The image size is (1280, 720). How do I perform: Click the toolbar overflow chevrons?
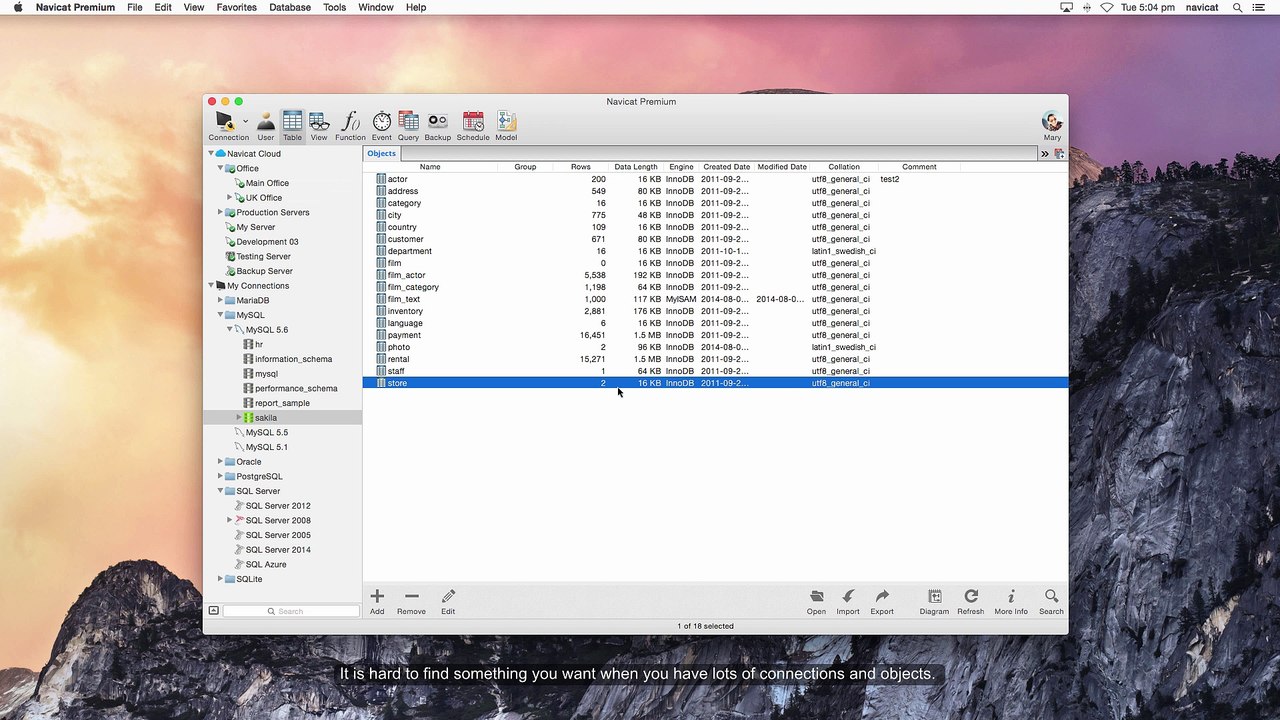pyautogui.click(x=1044, y=154)
